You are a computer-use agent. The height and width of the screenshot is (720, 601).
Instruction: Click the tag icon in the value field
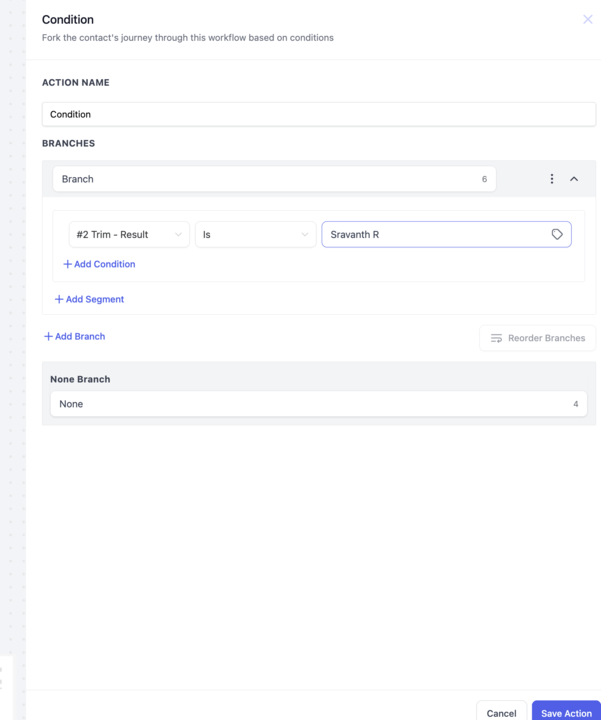click(557, 234)
